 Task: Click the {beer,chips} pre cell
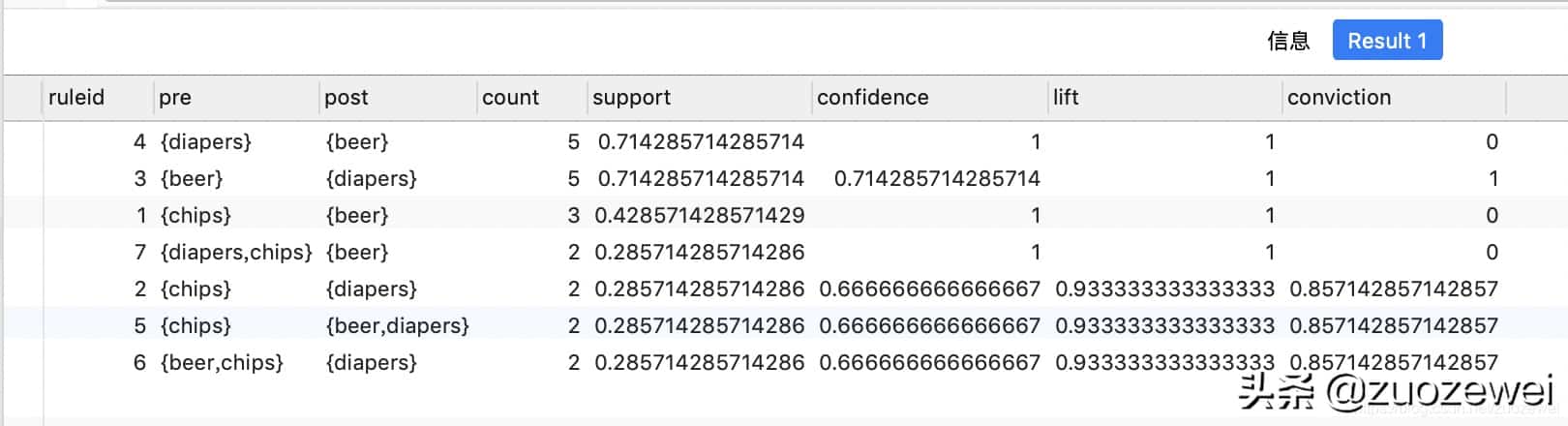pos(223,363)
